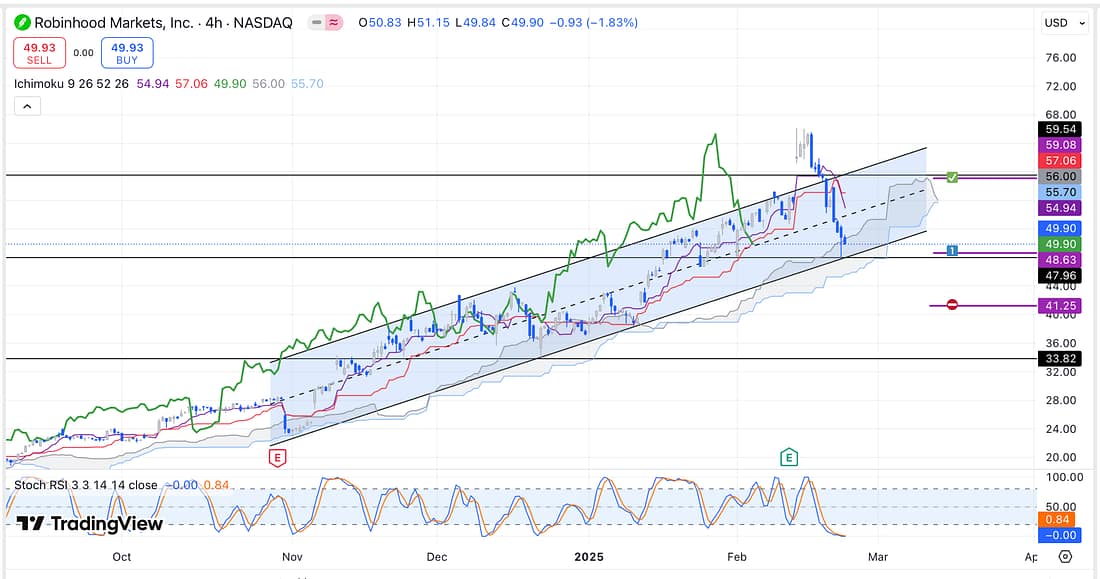Click the orange 0.84 Stoch RSI value label
The height and width of the screenshot is (579, 1100).
coord(1059,521)
